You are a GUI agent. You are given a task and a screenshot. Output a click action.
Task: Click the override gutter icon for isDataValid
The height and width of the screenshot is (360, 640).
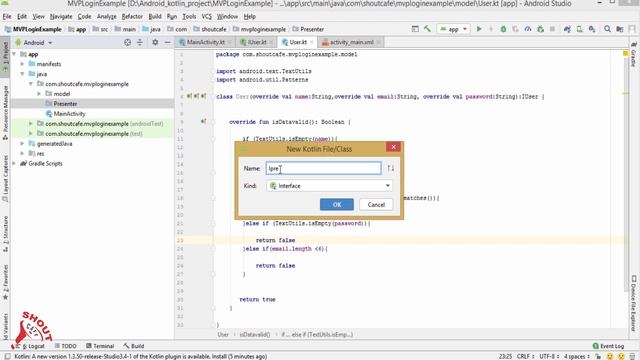coord(203,122)
